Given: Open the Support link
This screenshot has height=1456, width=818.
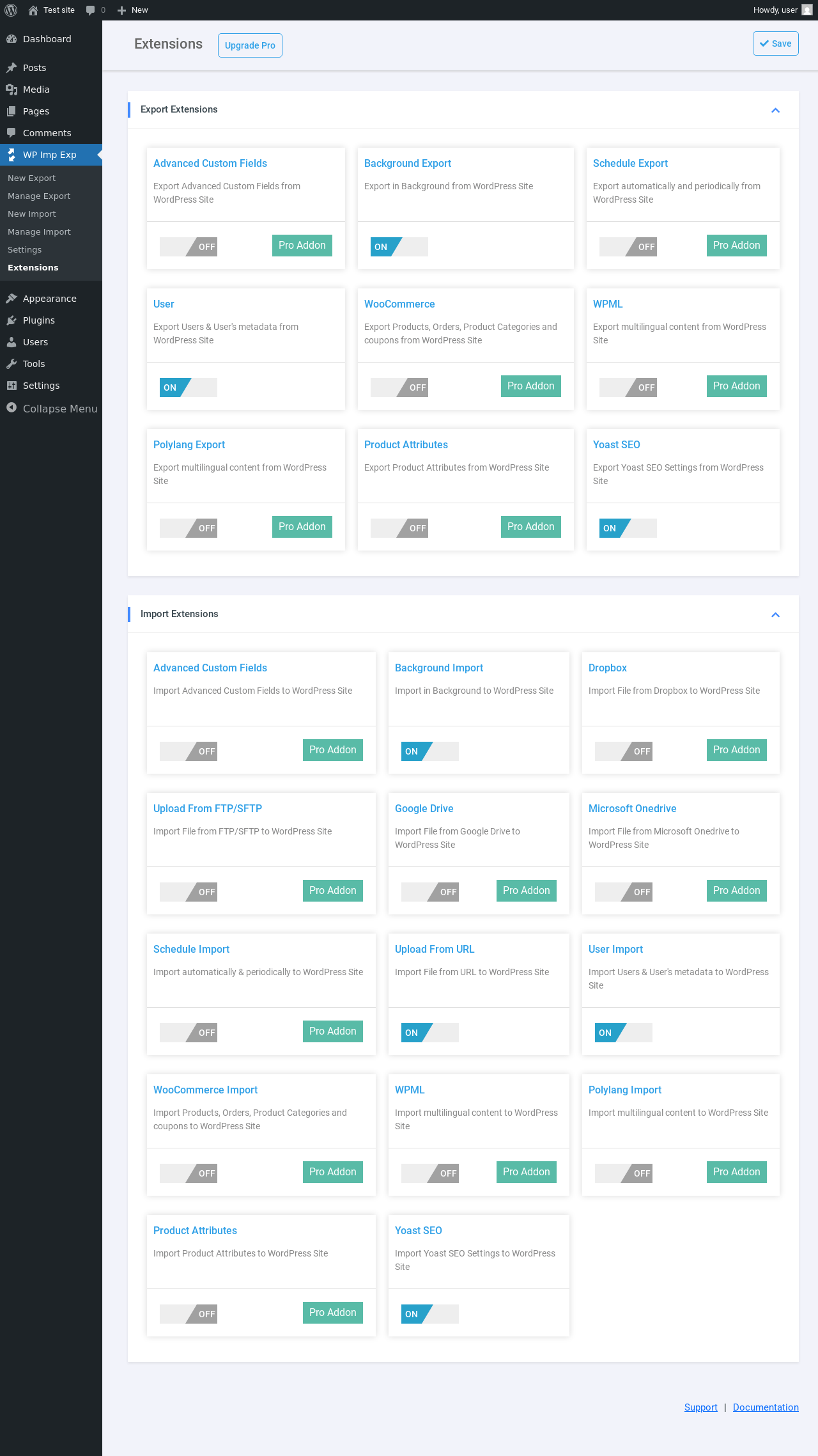Looking at the screenshot, I should [700, 1407].
